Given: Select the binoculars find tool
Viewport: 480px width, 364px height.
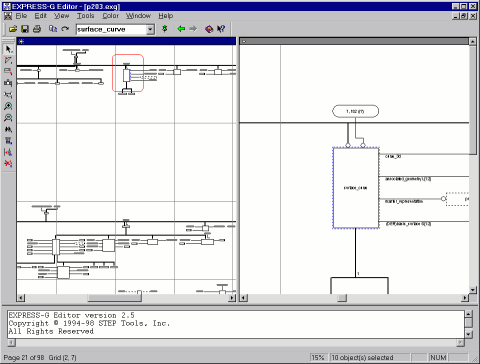Looking at the screenshot, I should pyautogui.click(x=8, y=129).
